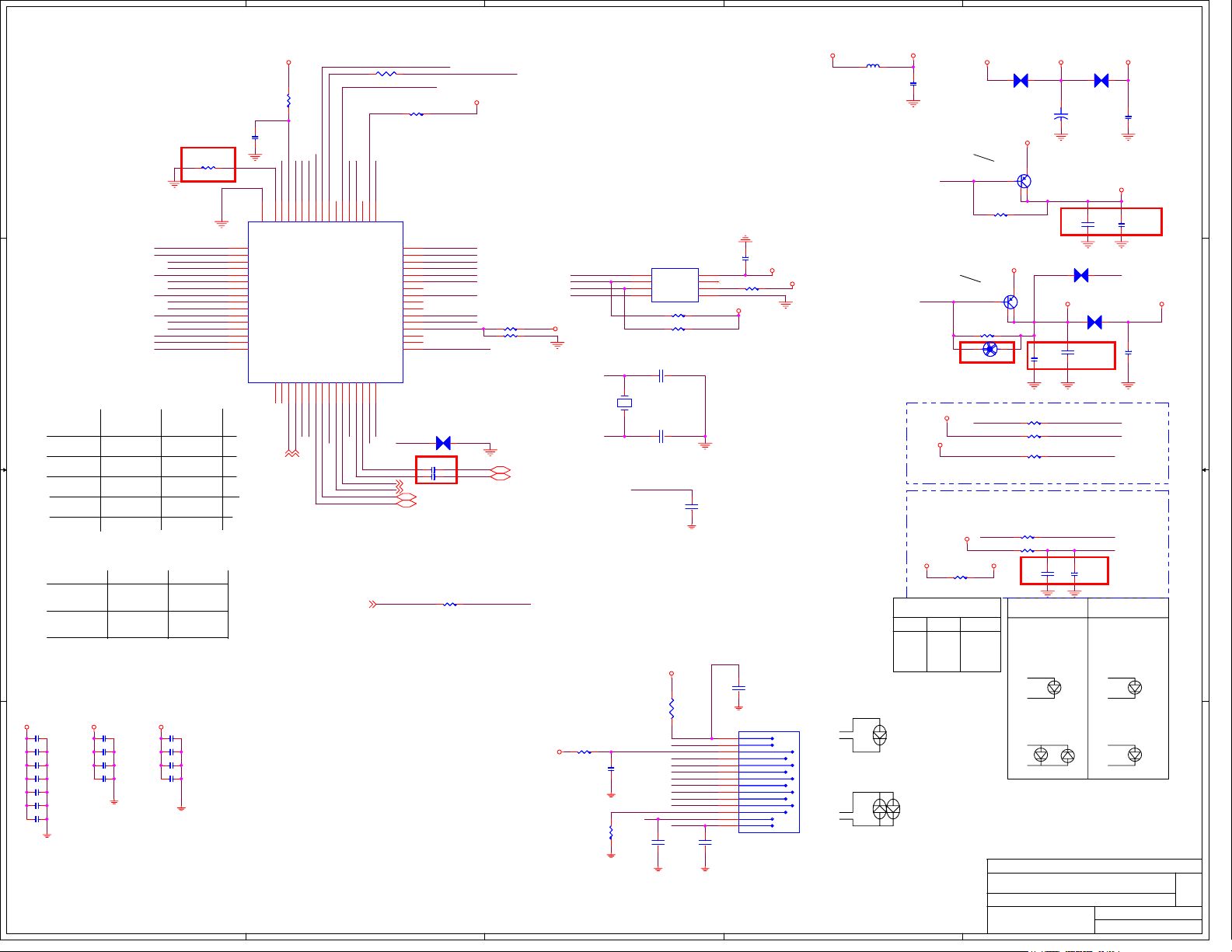Select the large square IC symbol

[x=326, y=302]
